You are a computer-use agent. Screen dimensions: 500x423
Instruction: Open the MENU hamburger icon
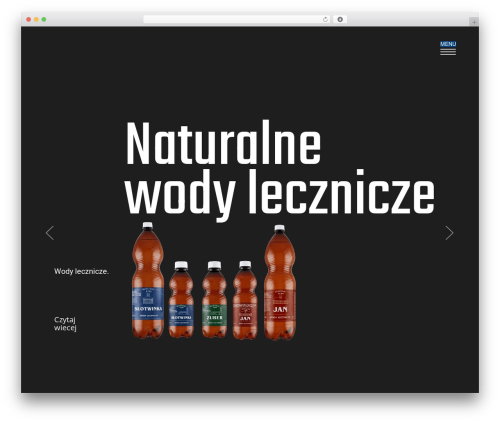[x=448, y=48]
